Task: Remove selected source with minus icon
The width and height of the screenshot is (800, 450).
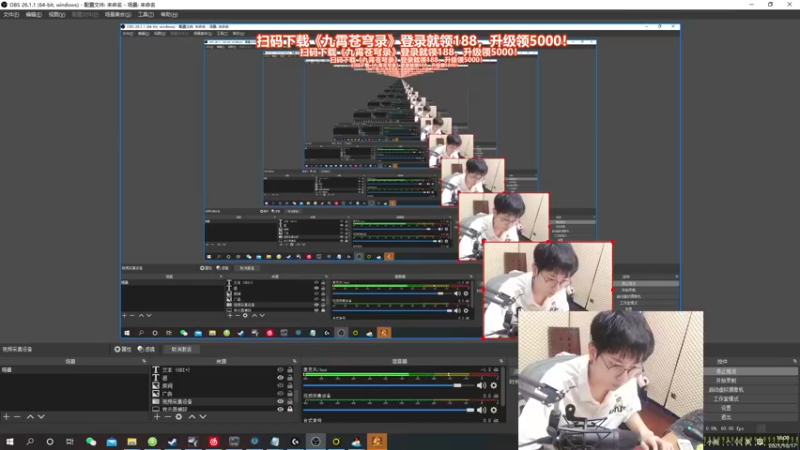Action: click(167, 417)
